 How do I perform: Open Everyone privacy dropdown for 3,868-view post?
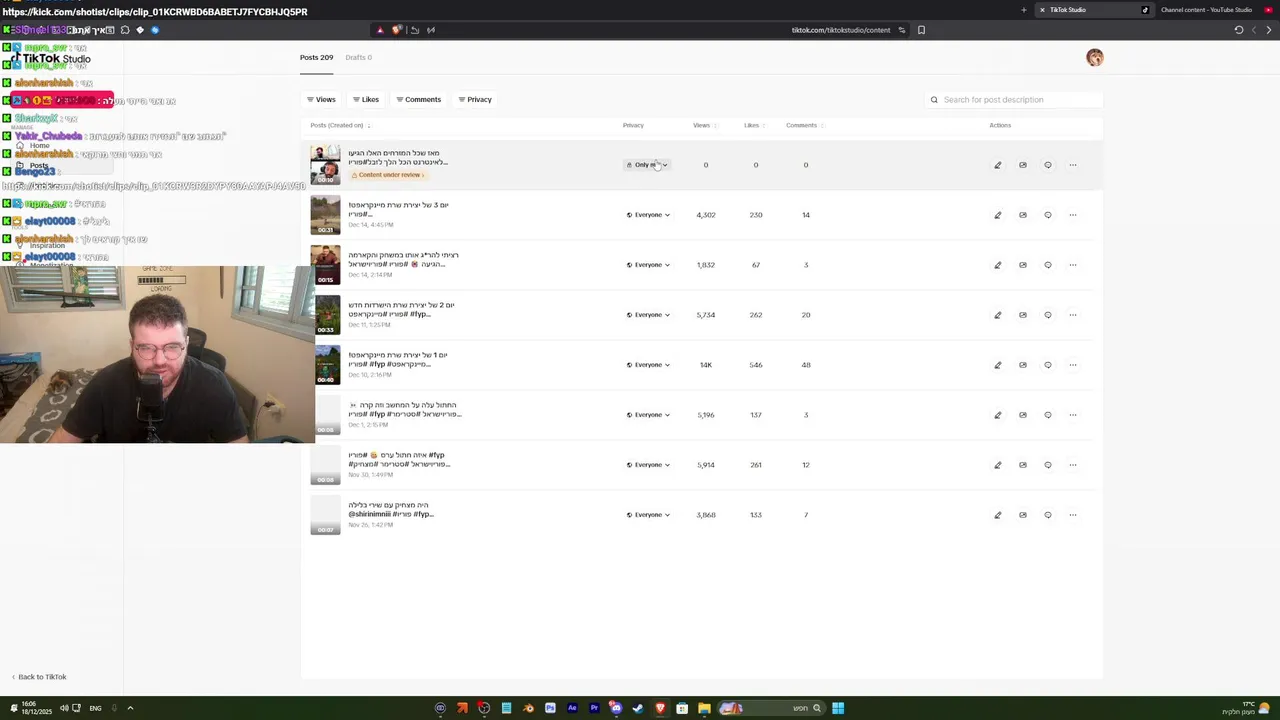coord(648,515)
